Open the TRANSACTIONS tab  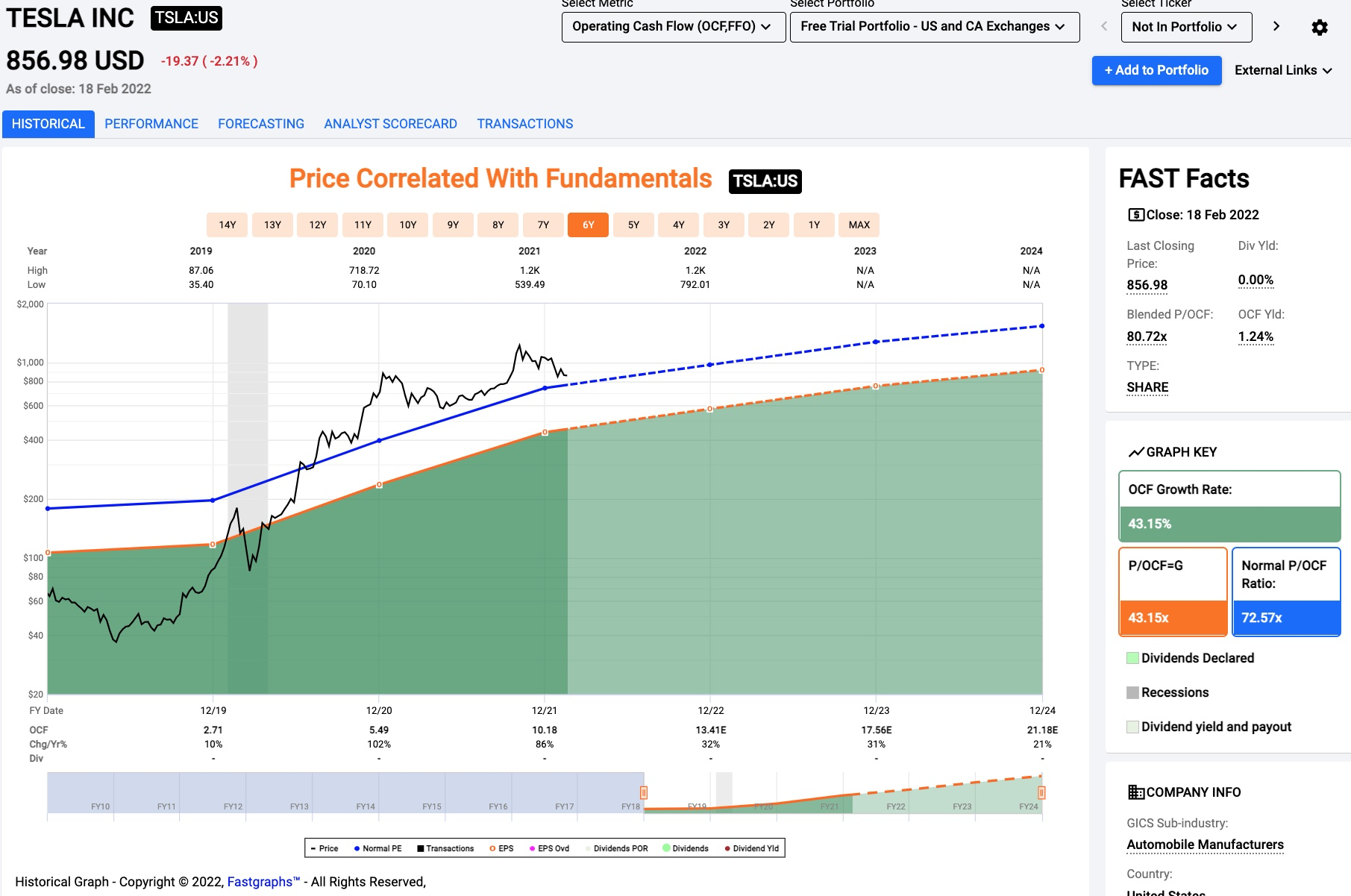(525, 124)
